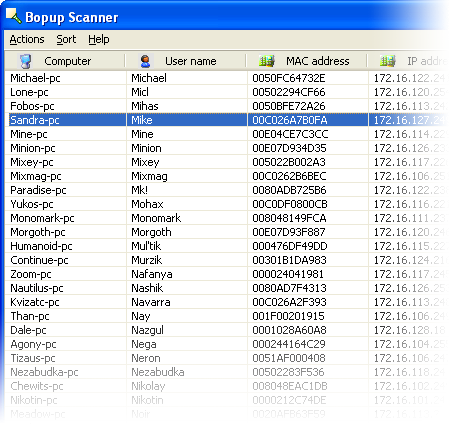Image resolution: width=450 pixels, height=425 pixels.
Task: Select the Humanoid-pc computer entry
Action: click(41, 246)
